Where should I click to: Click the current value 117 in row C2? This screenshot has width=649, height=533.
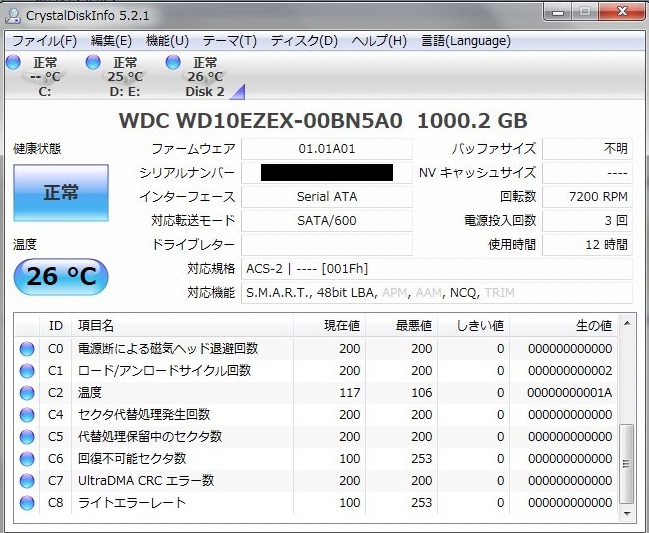coord(350,393)
